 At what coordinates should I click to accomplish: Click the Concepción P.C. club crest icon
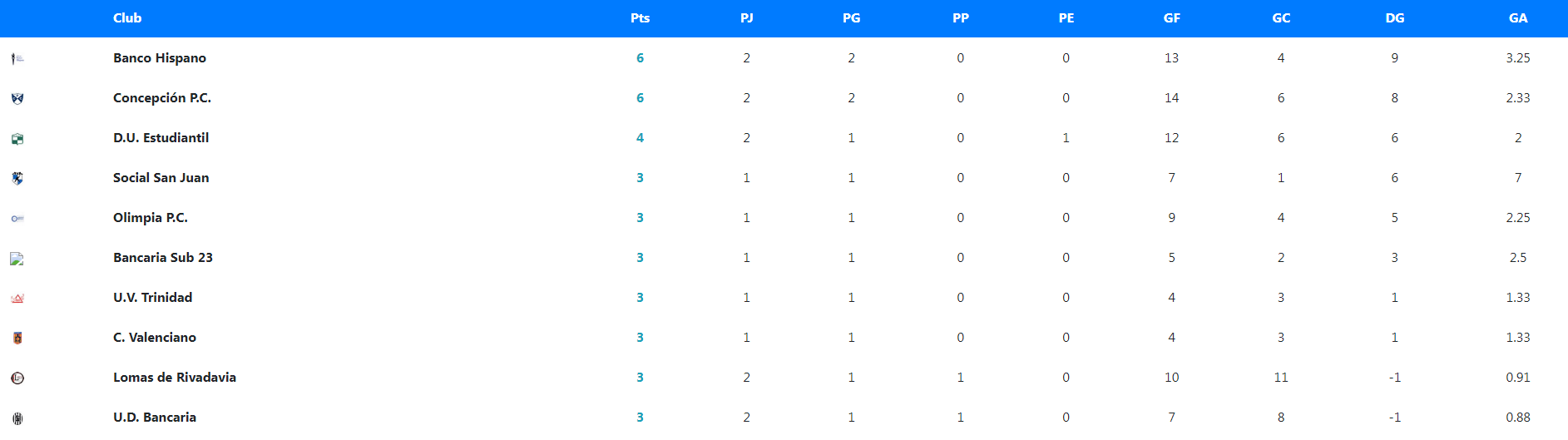[x=17, y=99]
